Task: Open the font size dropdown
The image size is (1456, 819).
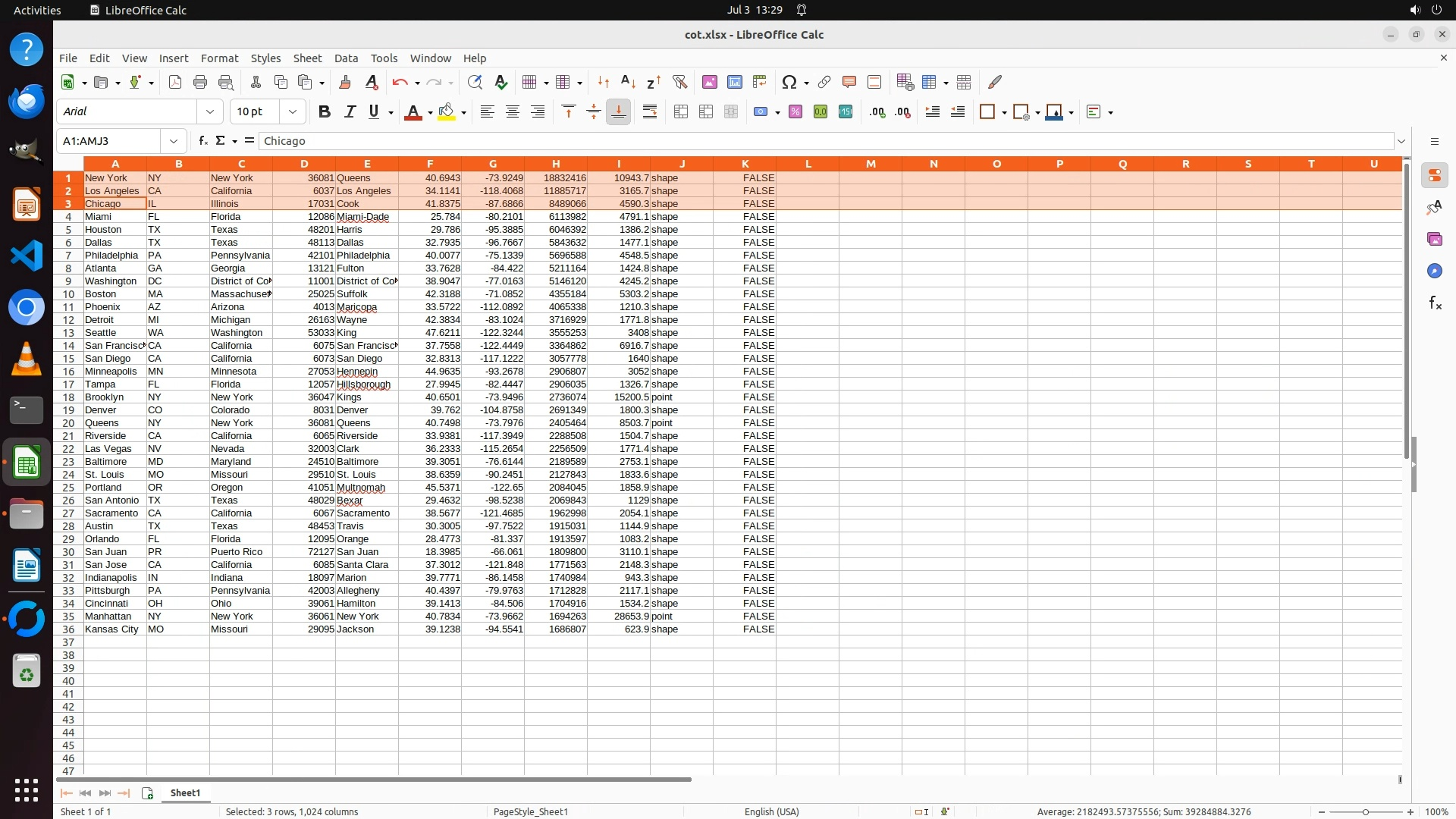Action: click(x=293, y=111)
